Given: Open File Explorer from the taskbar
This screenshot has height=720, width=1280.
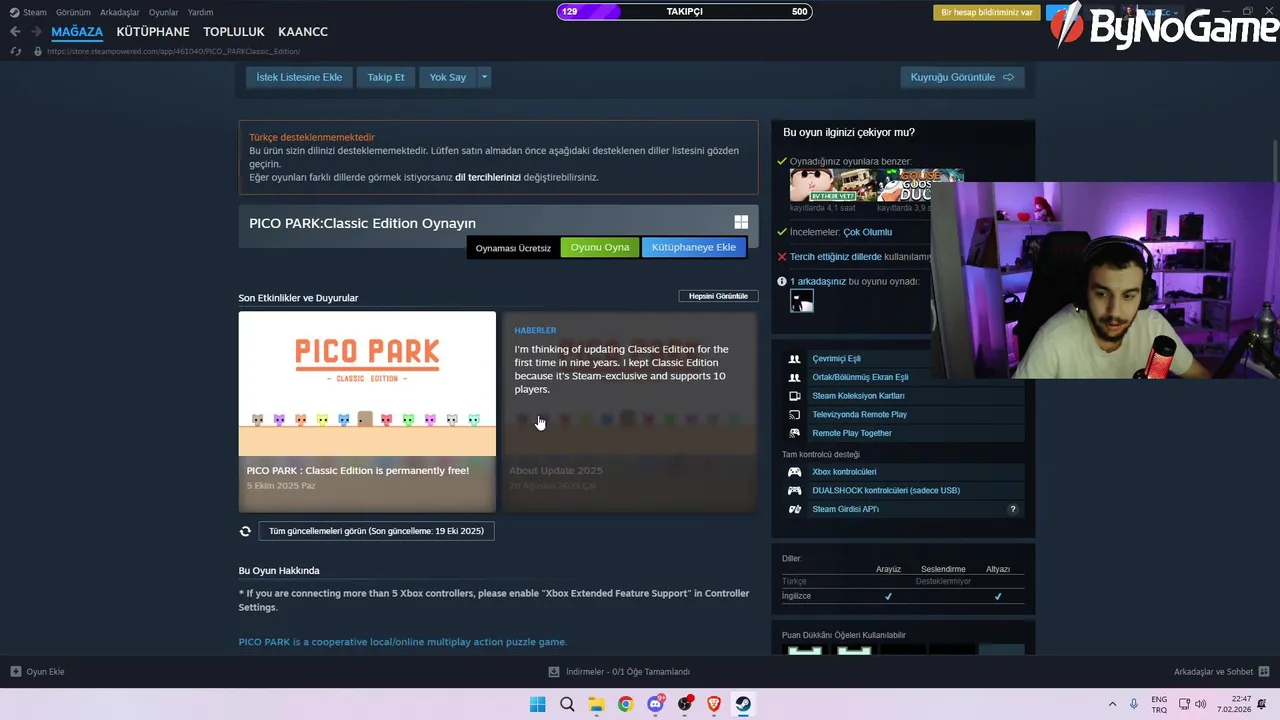Looking at the screenshot, I should pos(596,704).
